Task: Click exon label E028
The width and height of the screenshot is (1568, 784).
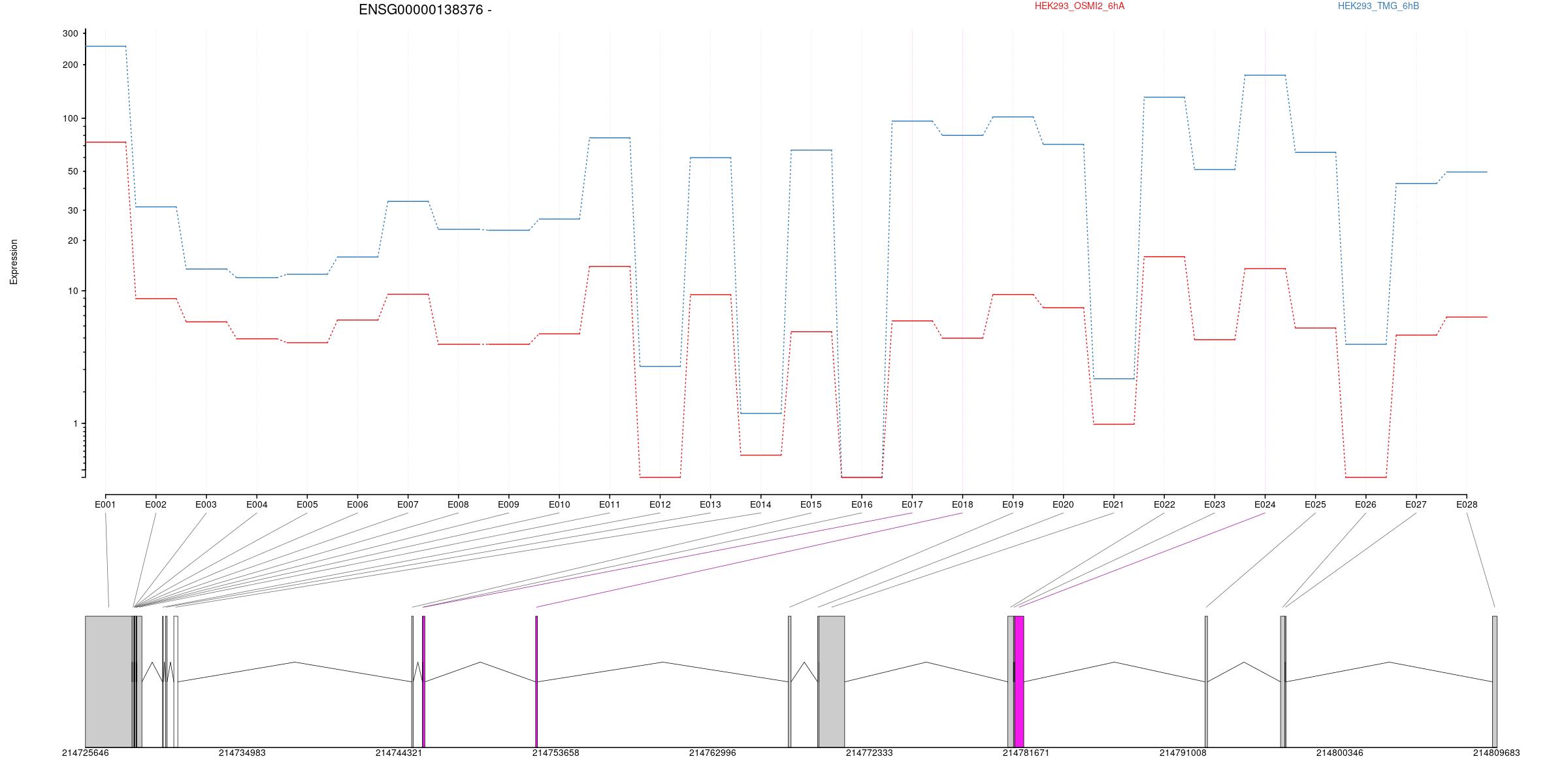Action: [x=1467, y=504]
